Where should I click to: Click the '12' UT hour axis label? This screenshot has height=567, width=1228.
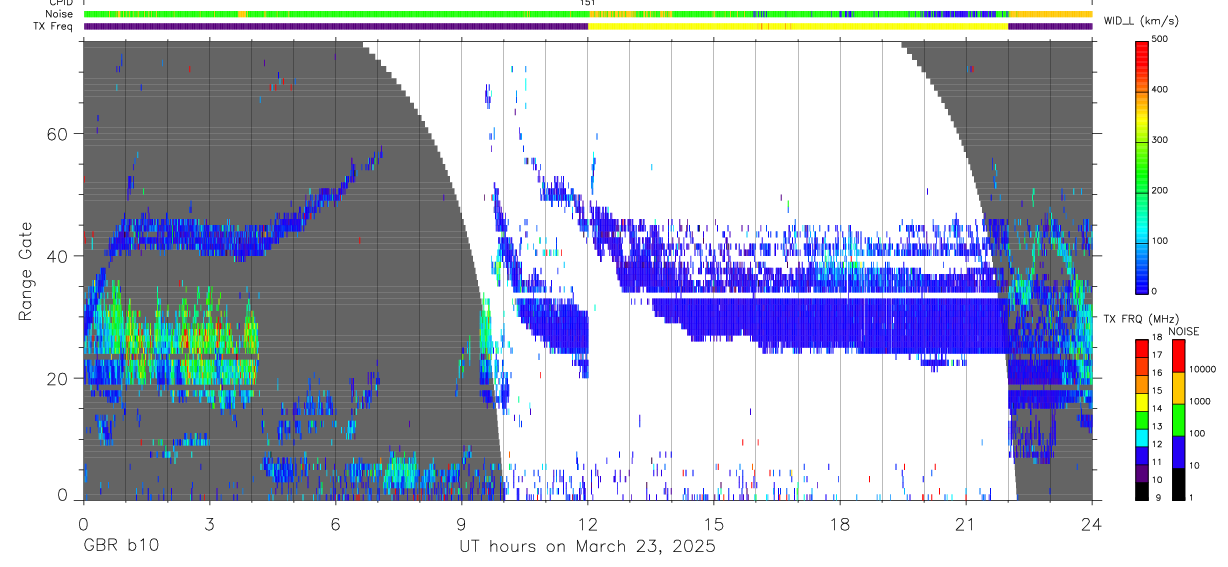pyautogui.click(x=588, y=524)
